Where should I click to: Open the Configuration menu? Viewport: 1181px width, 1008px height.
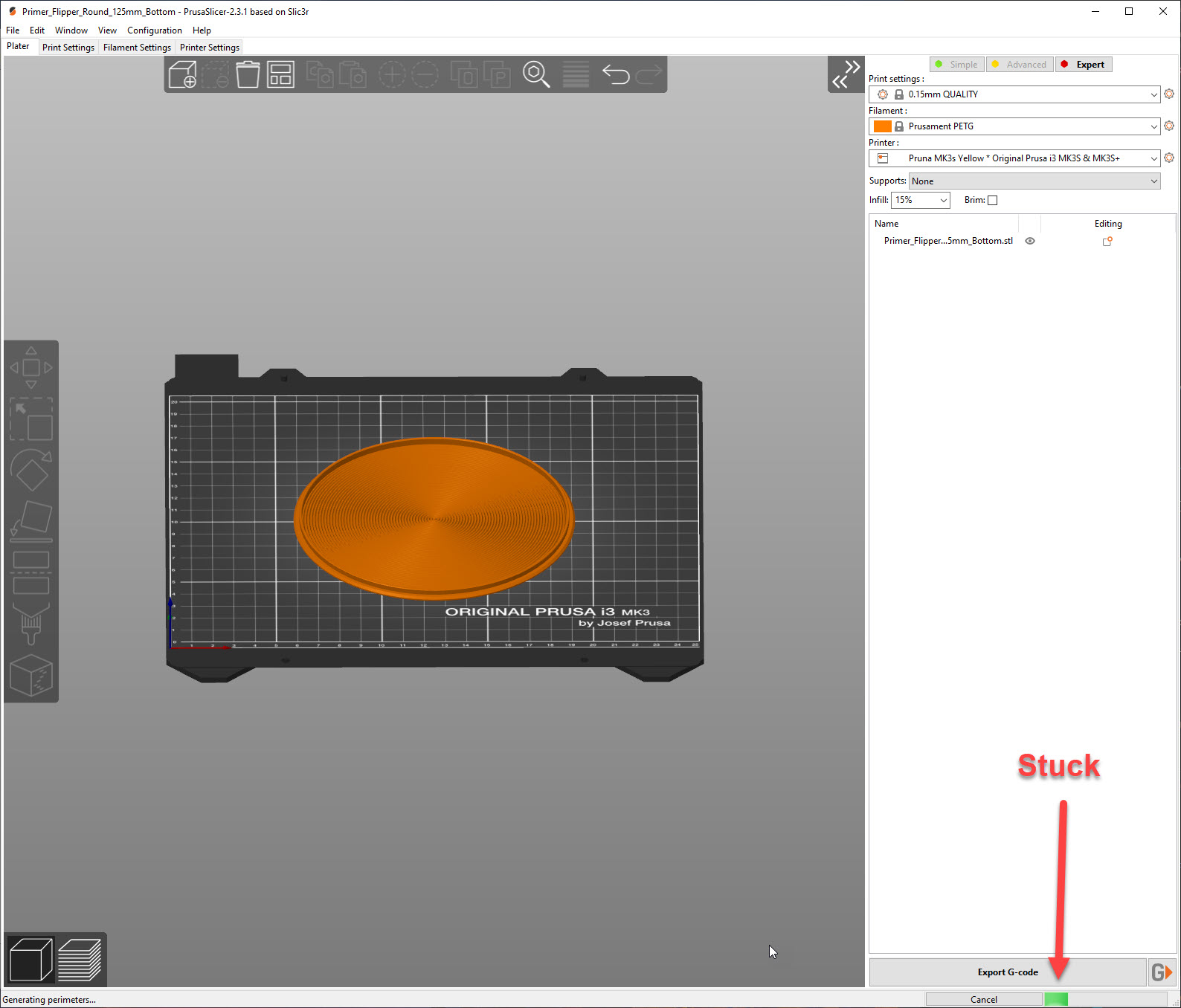click(x=155, y=30)
